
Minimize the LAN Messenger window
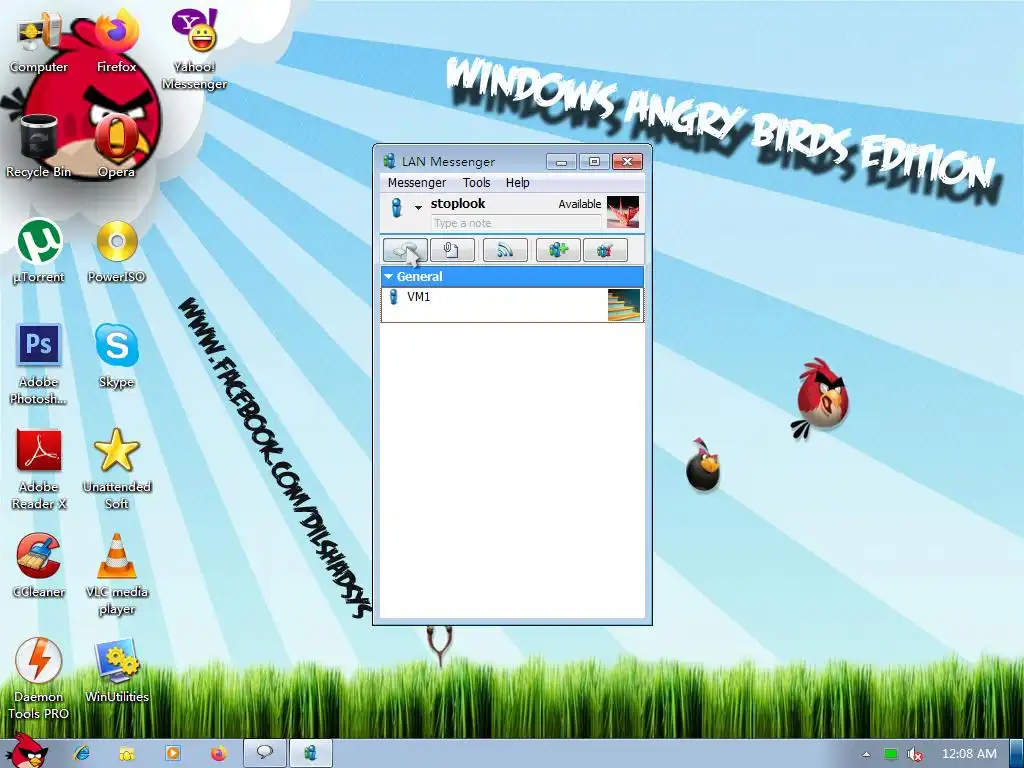561,161
